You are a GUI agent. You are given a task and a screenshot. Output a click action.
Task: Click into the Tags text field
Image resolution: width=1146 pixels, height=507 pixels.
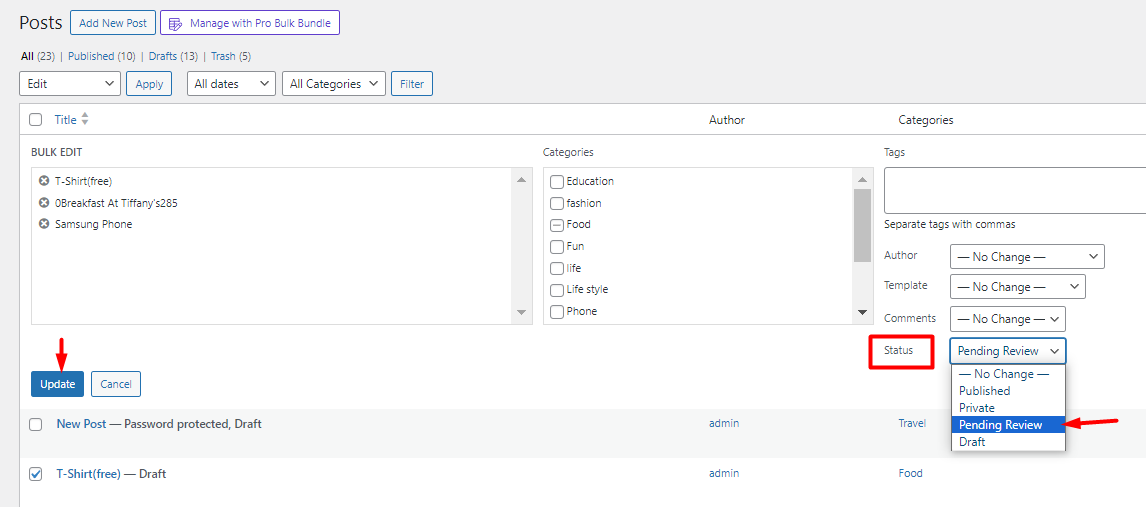pyautogui.click(x=1014, y=190)
